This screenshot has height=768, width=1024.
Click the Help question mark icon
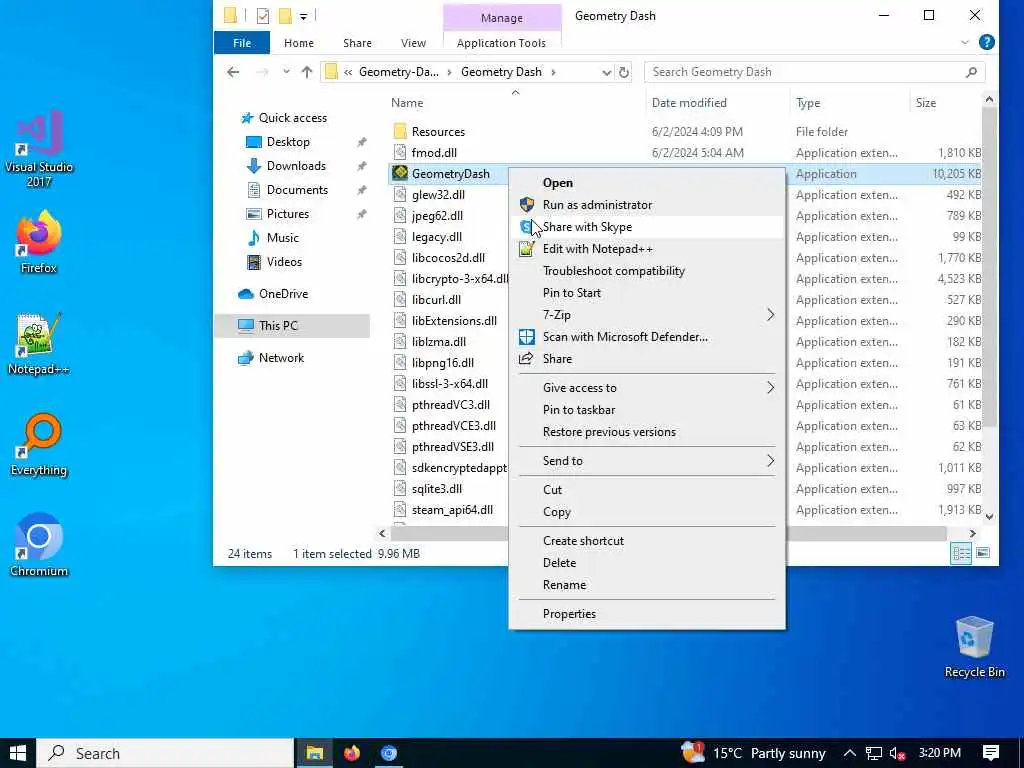click(x=987, y=42)
